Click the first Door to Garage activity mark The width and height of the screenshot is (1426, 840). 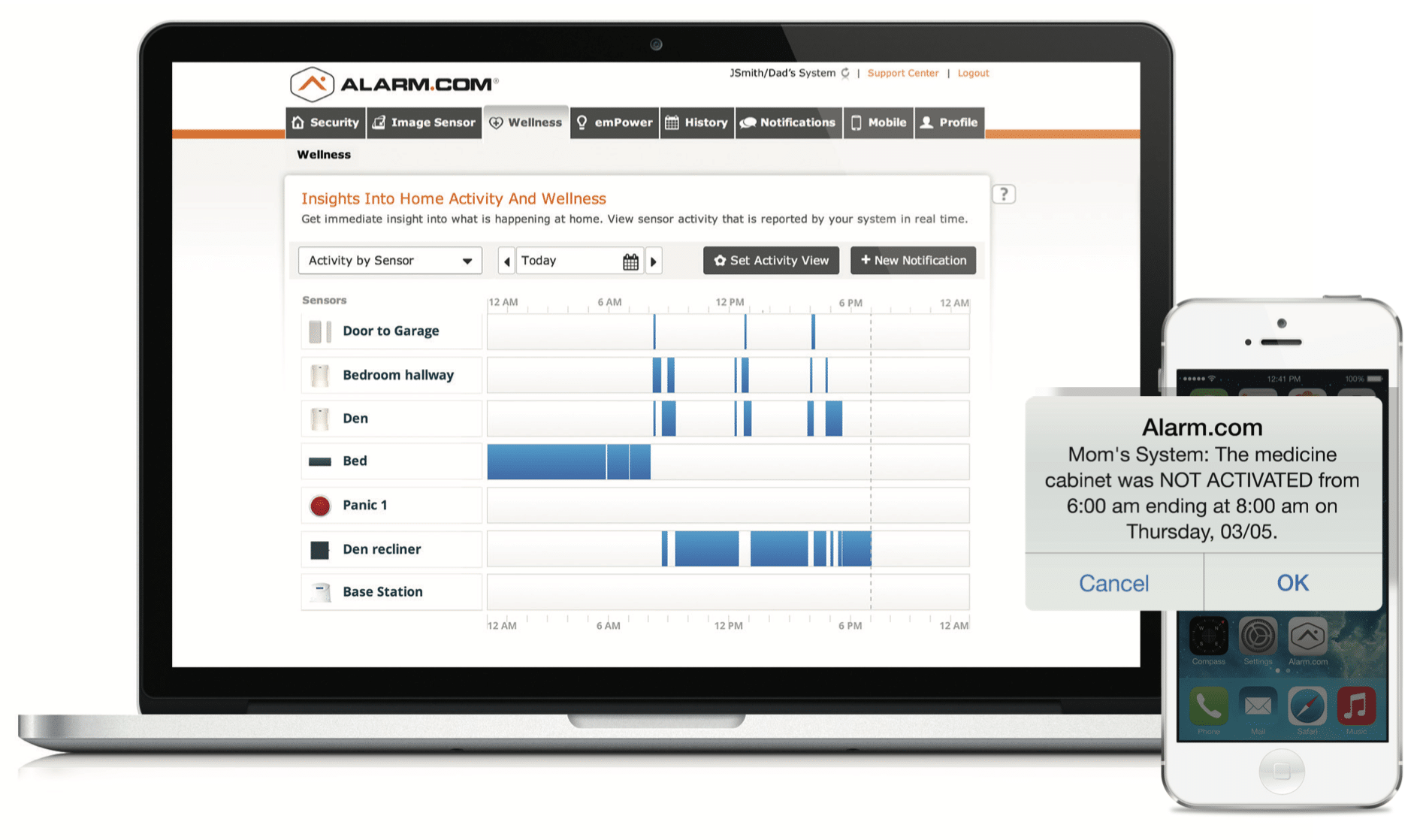coord(654,331)
